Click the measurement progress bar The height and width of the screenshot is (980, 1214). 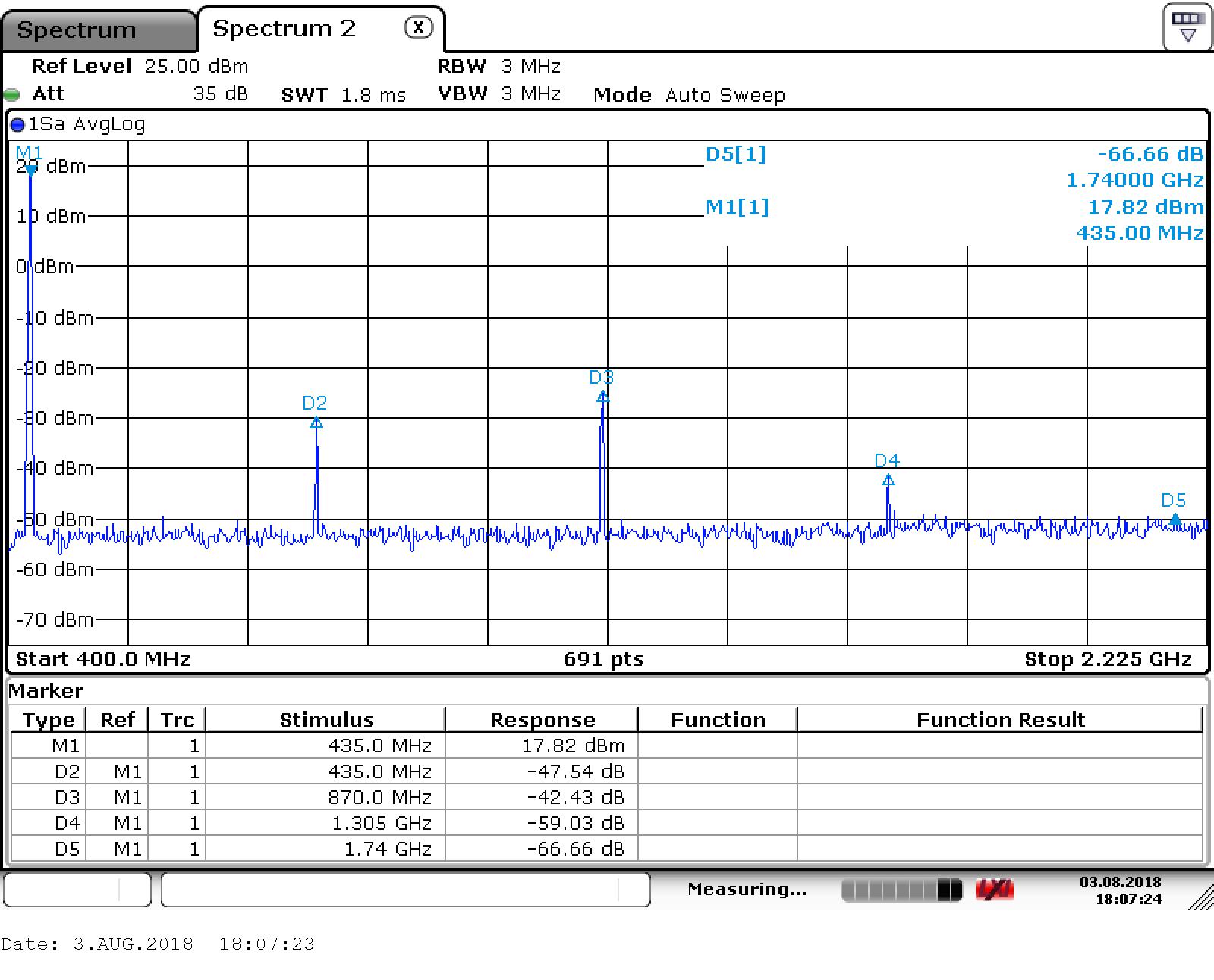pos(901,890)
